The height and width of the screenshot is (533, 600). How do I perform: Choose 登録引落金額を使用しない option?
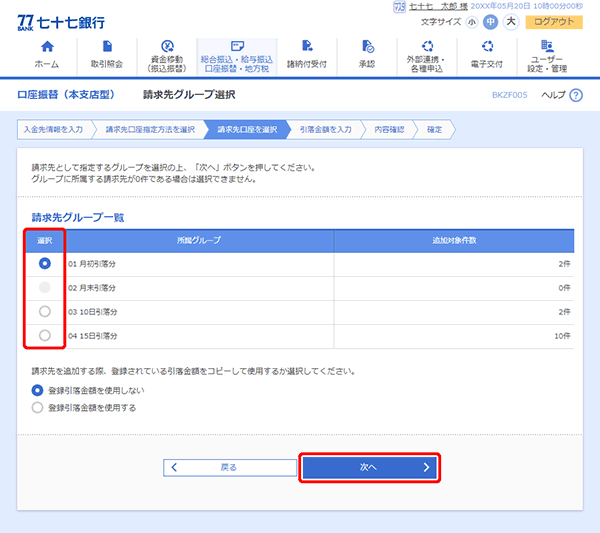coord(37,391)
